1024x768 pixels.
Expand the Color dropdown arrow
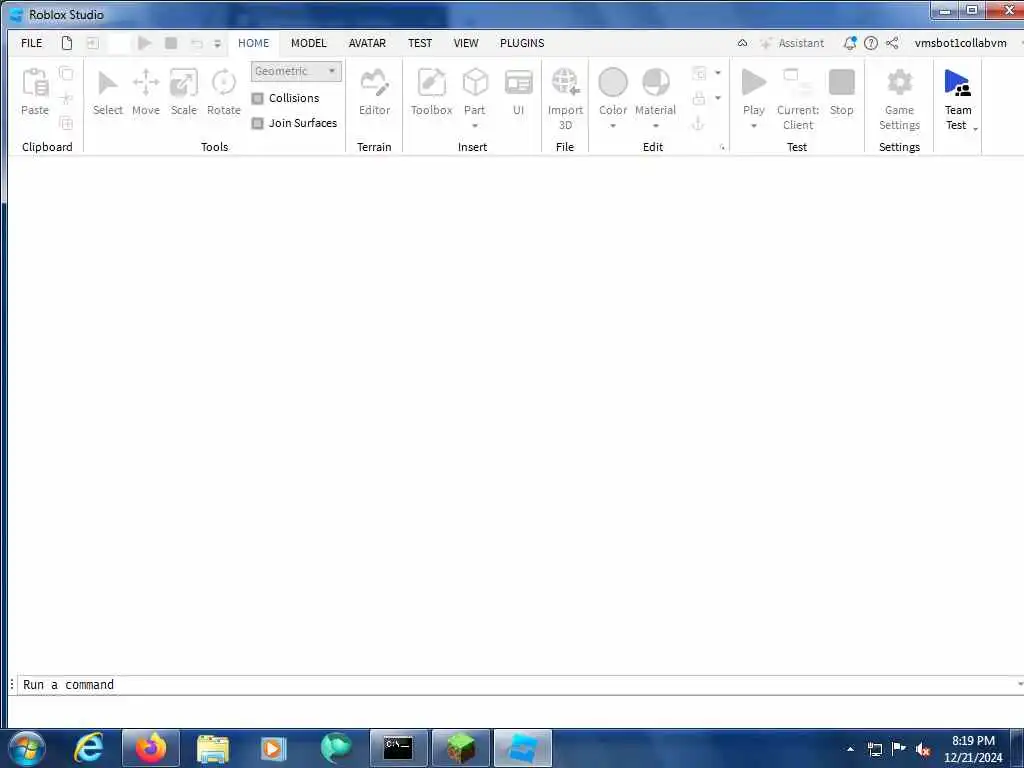[x=613, y=126]
